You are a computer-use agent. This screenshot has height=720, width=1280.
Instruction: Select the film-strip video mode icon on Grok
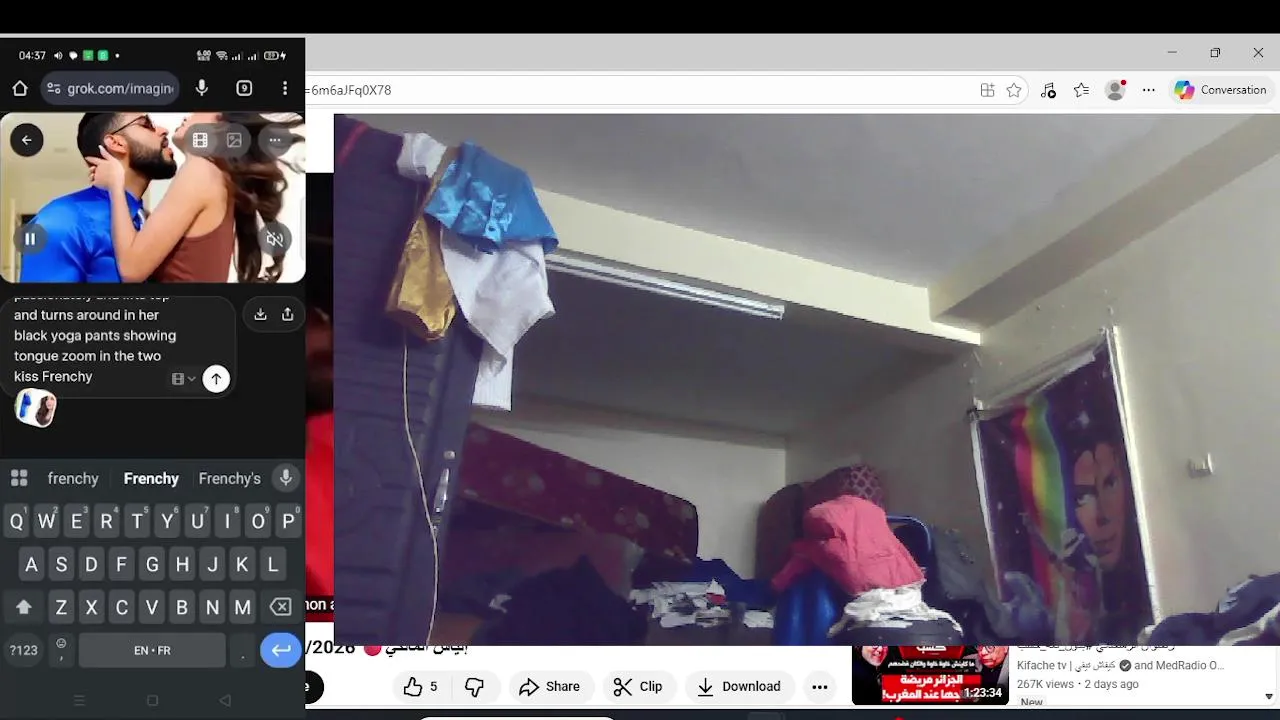[x=200, y=141]
